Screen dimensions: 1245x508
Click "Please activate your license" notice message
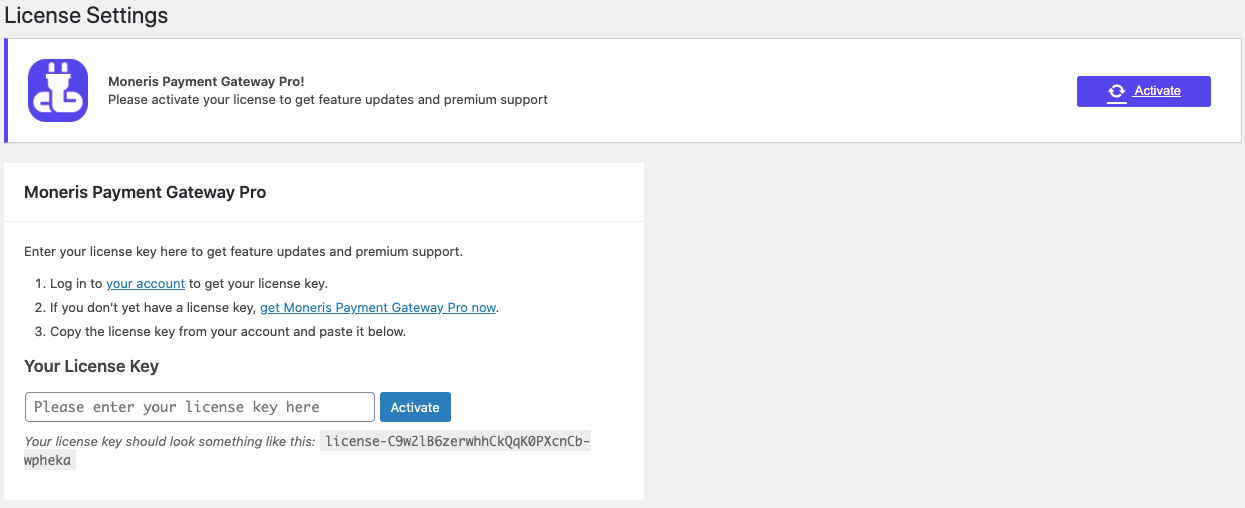[x=328, y=99]
